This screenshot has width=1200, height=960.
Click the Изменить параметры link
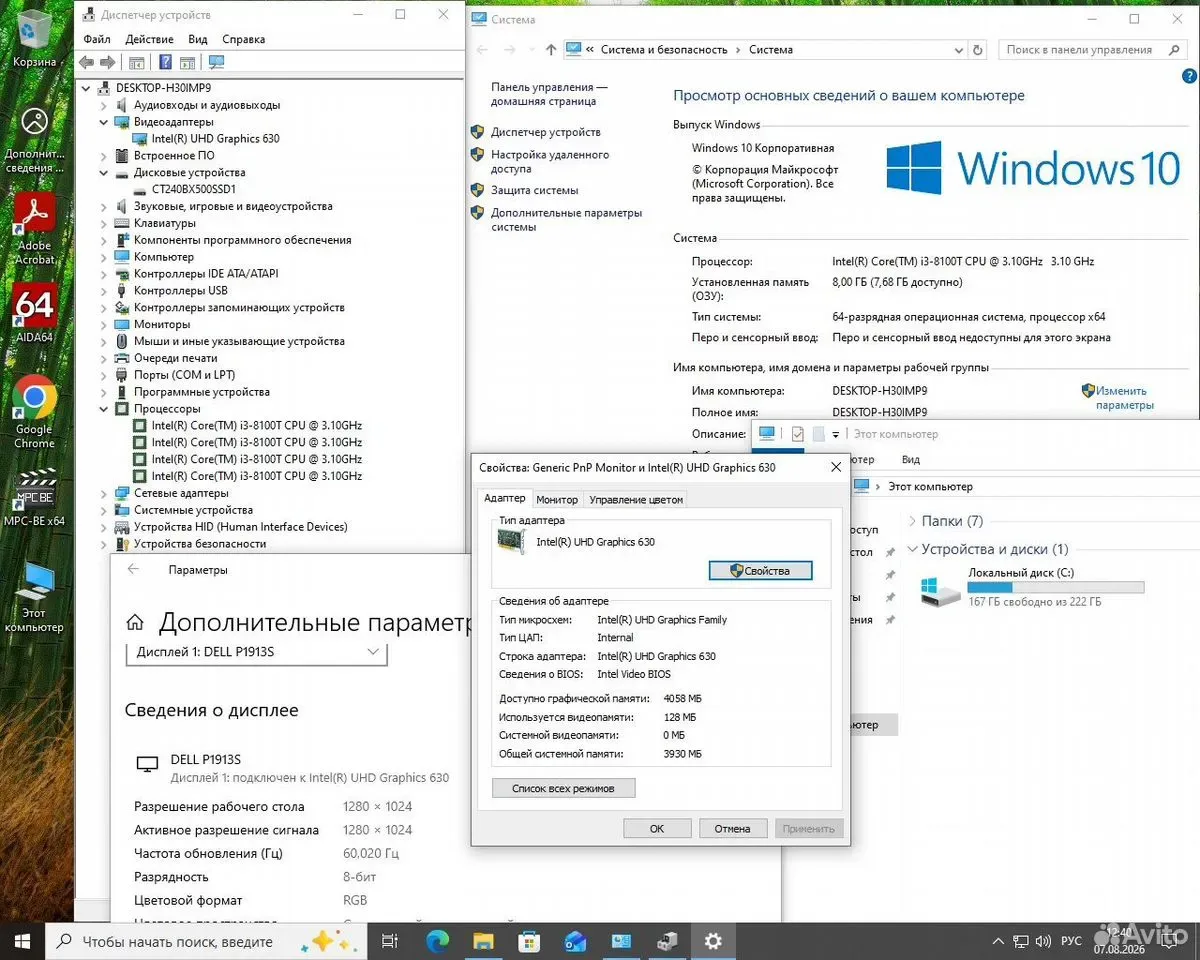(x=1124, y=398)
